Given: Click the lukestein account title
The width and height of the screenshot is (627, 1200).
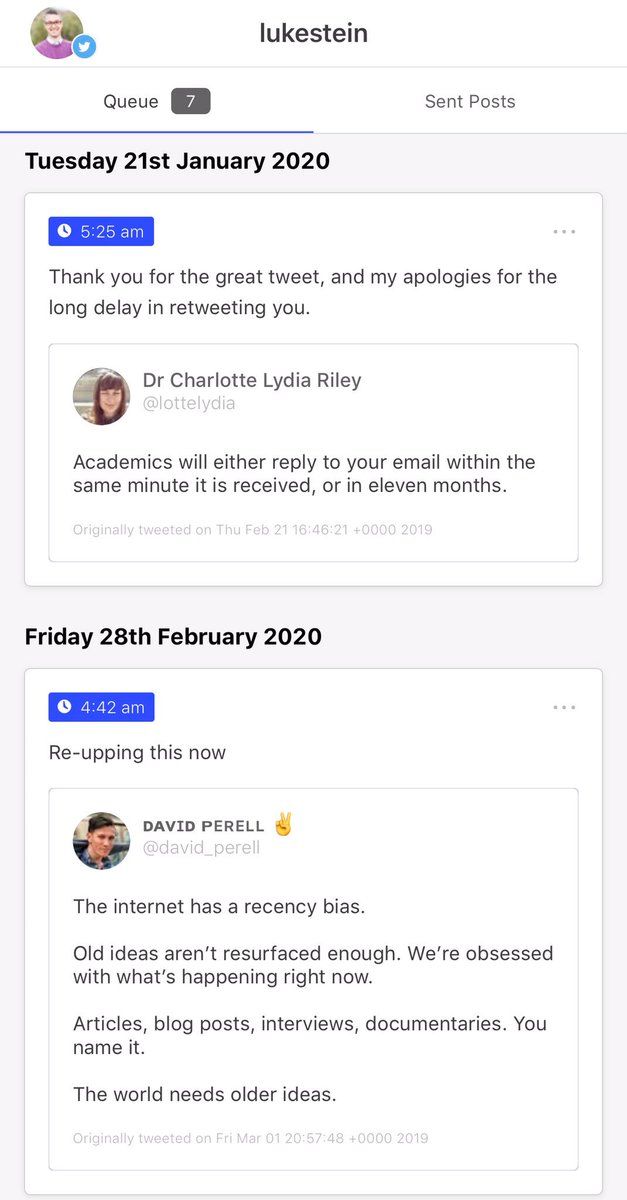Looking at the screenshot, I should pos(313,33).
